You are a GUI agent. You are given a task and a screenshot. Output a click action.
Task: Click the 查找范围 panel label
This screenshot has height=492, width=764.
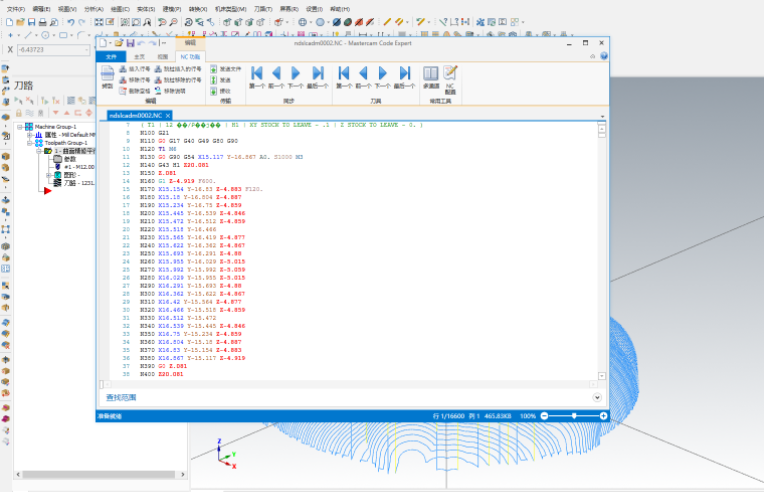coord(122,398)
